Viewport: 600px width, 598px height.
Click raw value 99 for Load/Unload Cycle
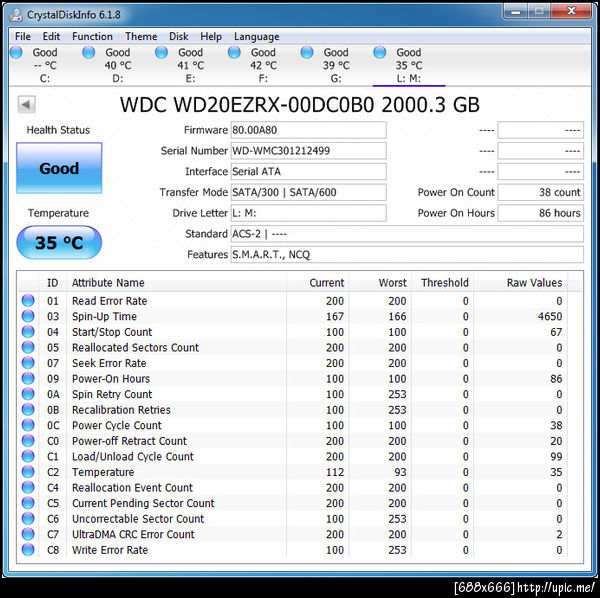point(556,456)
